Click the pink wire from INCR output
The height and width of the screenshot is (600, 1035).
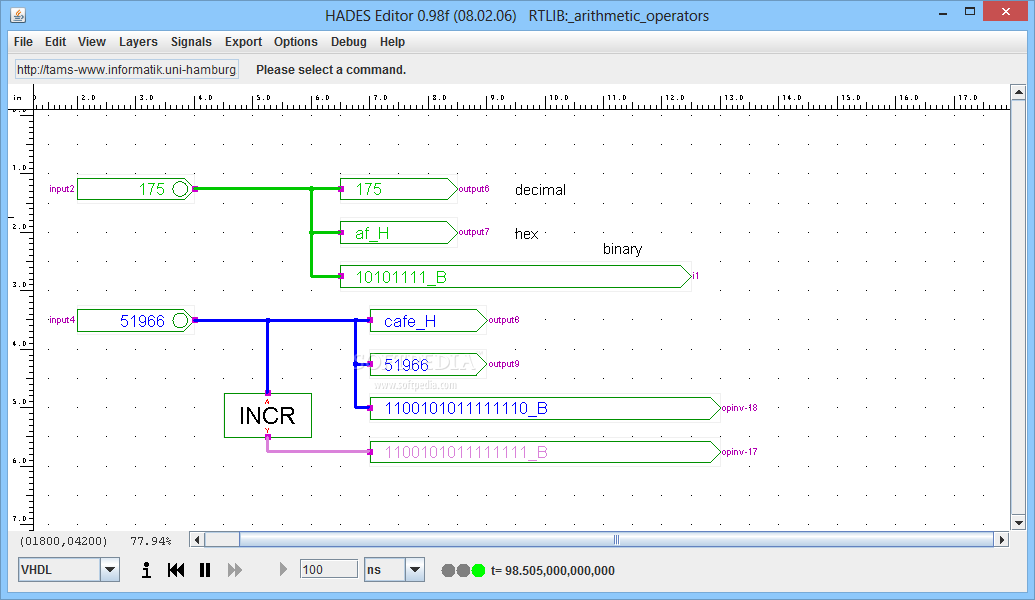coord(319,451)
